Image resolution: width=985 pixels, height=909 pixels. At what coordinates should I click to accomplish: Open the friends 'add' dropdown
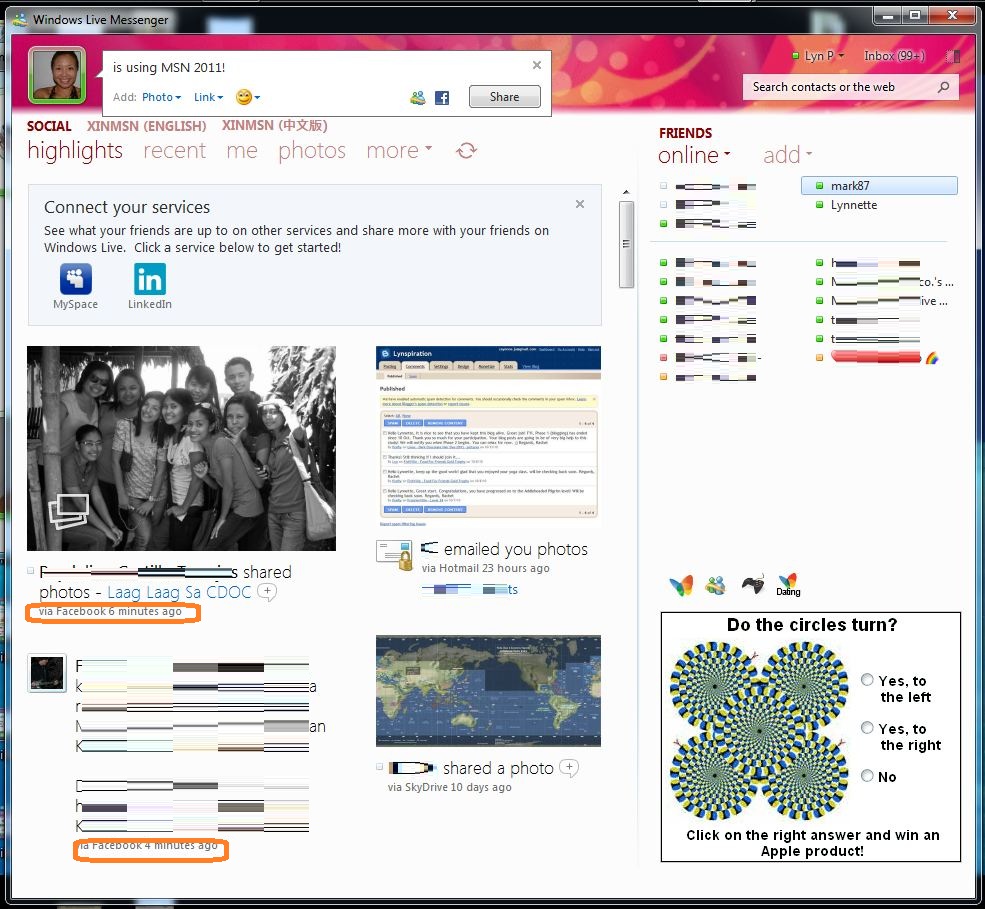[788, 155]
